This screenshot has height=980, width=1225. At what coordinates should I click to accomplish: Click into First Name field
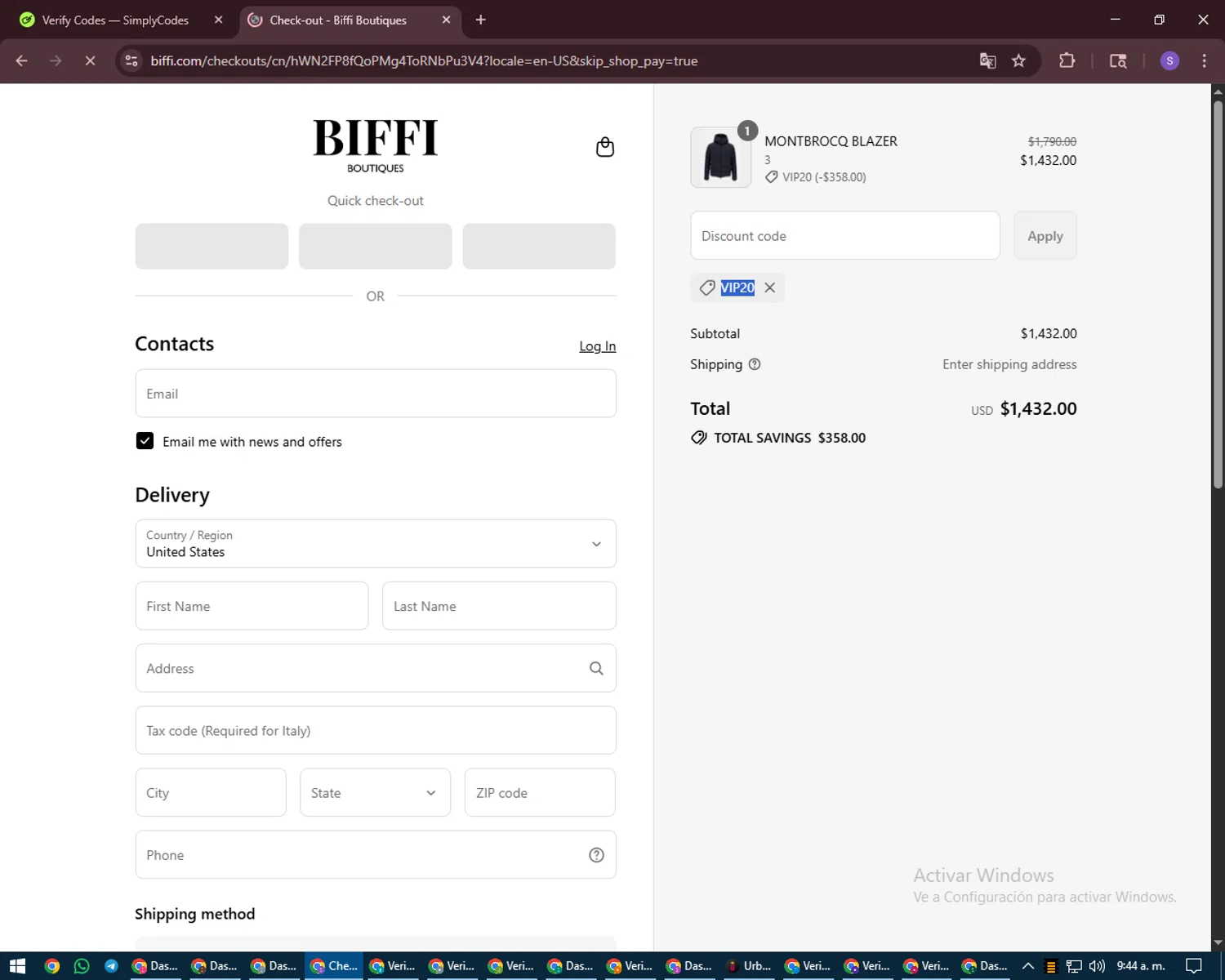point(252,606)
